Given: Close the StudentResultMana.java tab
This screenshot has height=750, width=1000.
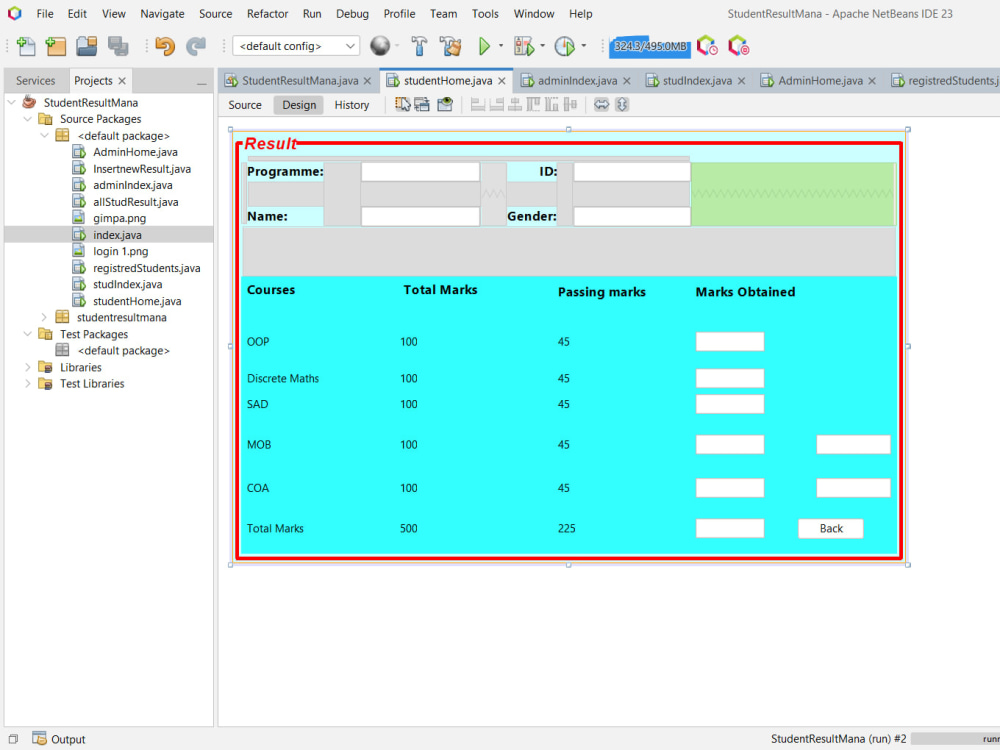Looking at the screenshot, I should (x=367, y=81).
